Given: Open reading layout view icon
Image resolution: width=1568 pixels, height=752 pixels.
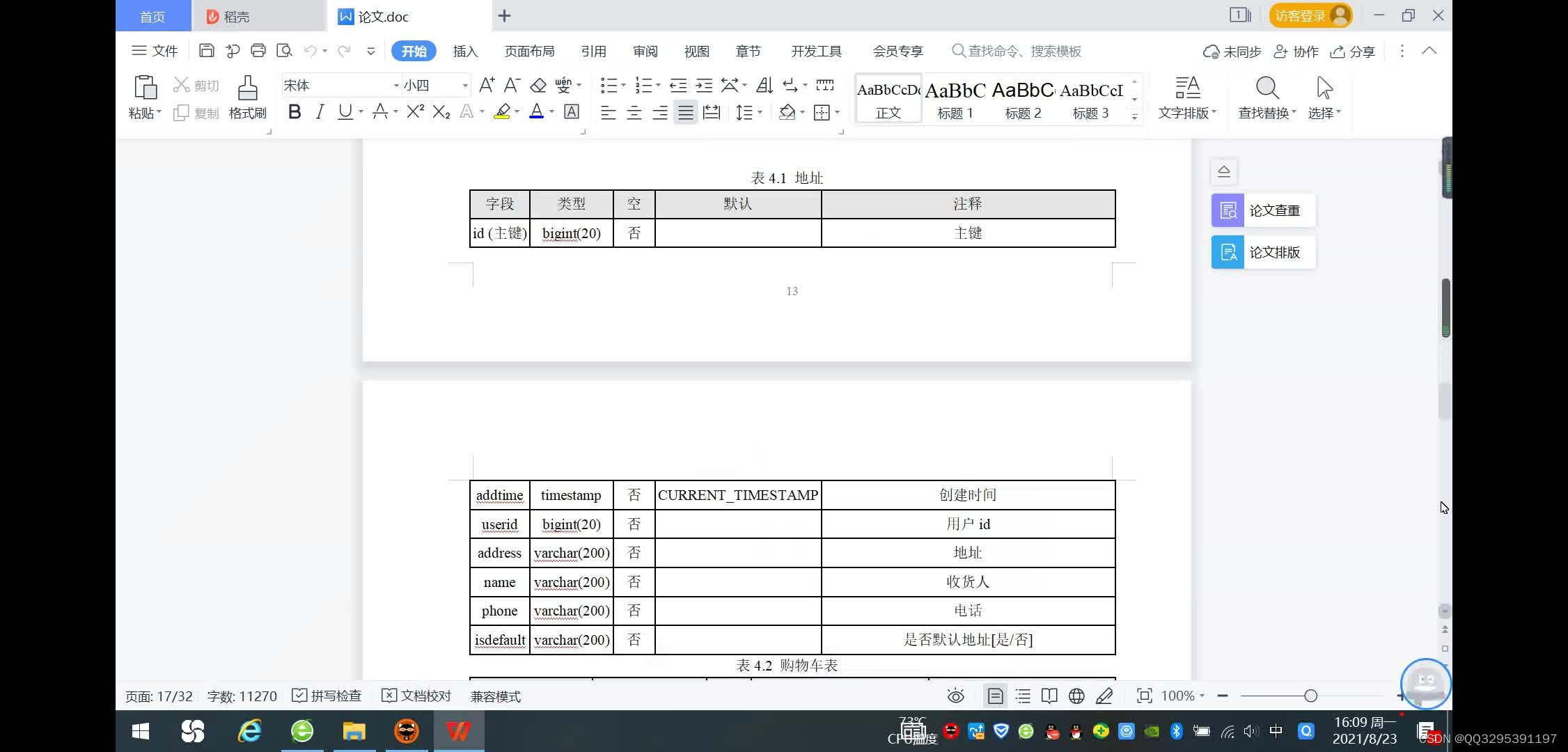Looking at the screenshot, I should coord(1049,696).
